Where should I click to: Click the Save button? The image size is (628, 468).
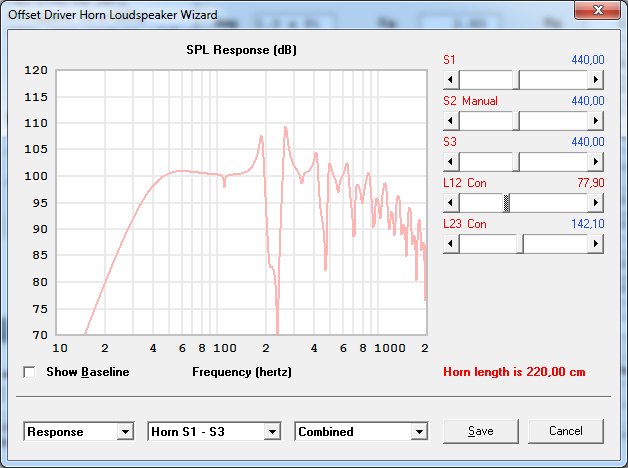tap(481, 431)
